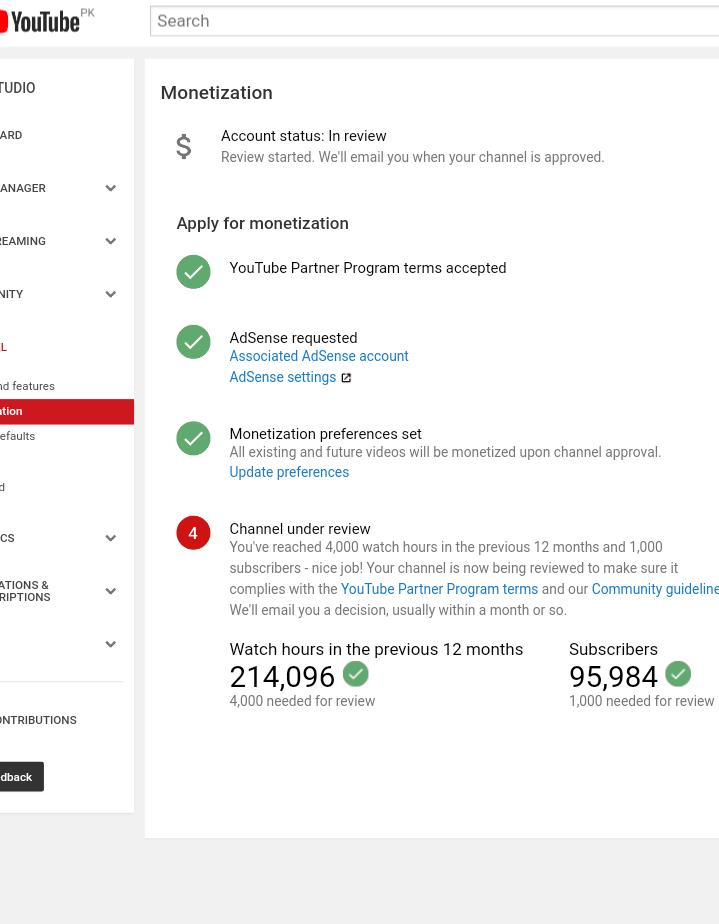The width and height of the screenshot is (719, 924).
Task: Click the 'Subscribers' label
Action: point(613,649)
